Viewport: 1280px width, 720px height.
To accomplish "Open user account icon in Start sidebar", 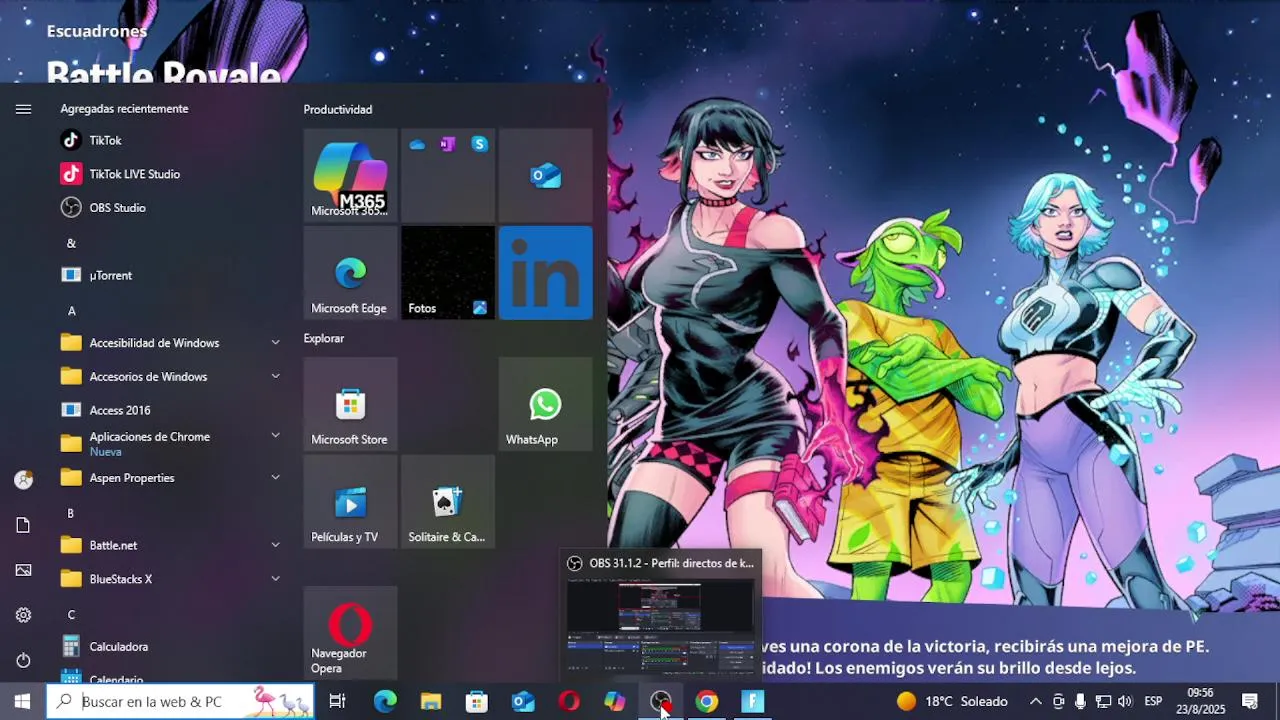I will [x=23, y=480].
